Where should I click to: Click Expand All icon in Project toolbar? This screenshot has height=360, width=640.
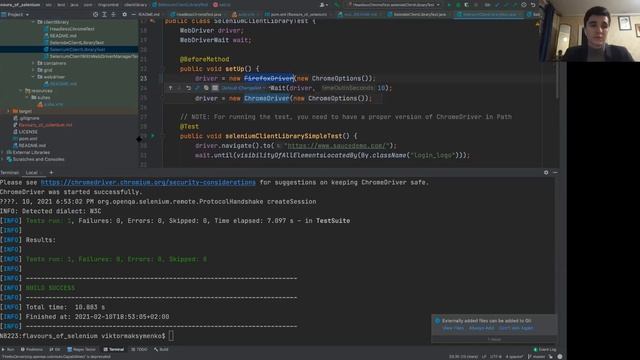point(104,14)
